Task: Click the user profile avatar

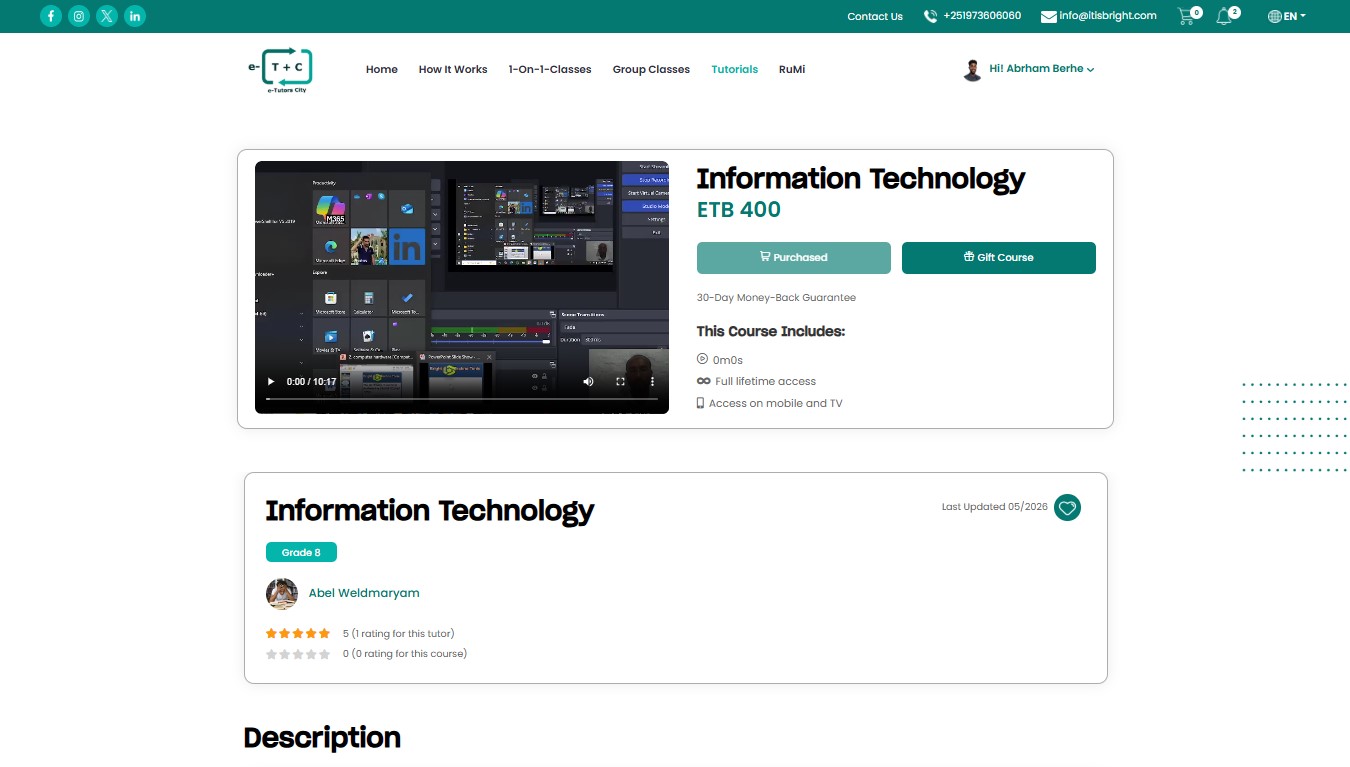Action: pos(972,70)
